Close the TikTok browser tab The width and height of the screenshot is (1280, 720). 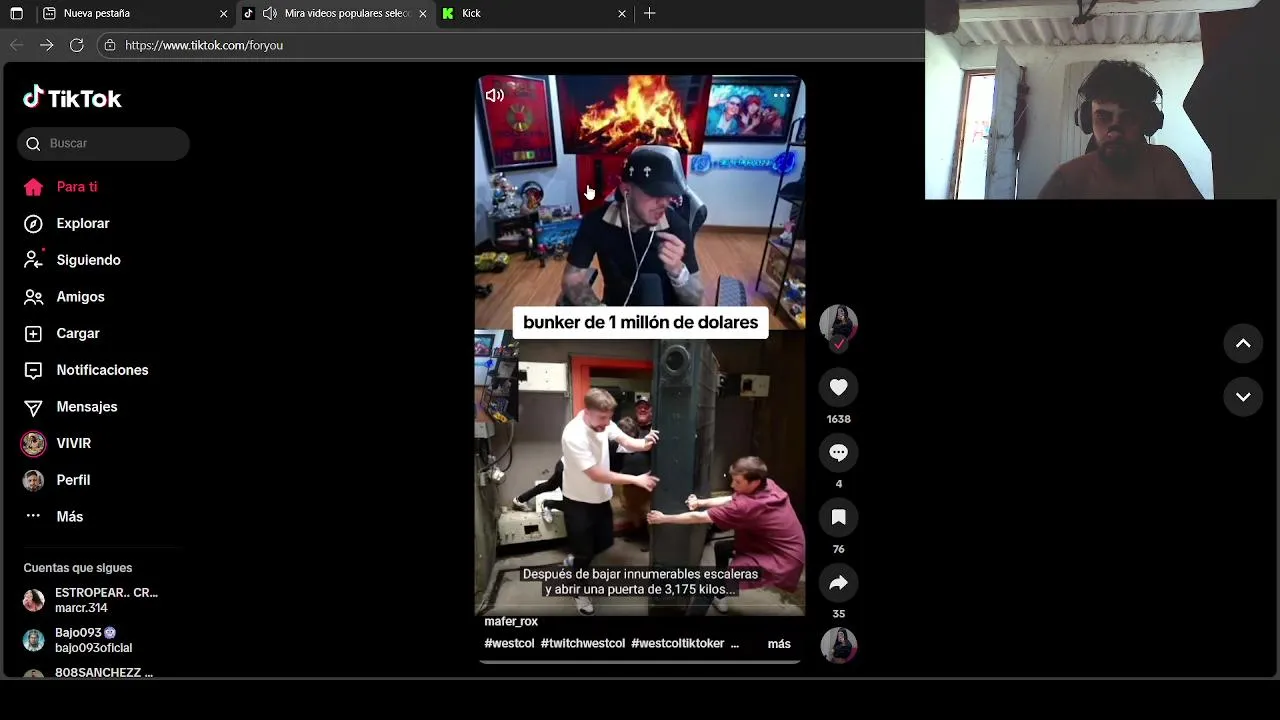[422, 13]
